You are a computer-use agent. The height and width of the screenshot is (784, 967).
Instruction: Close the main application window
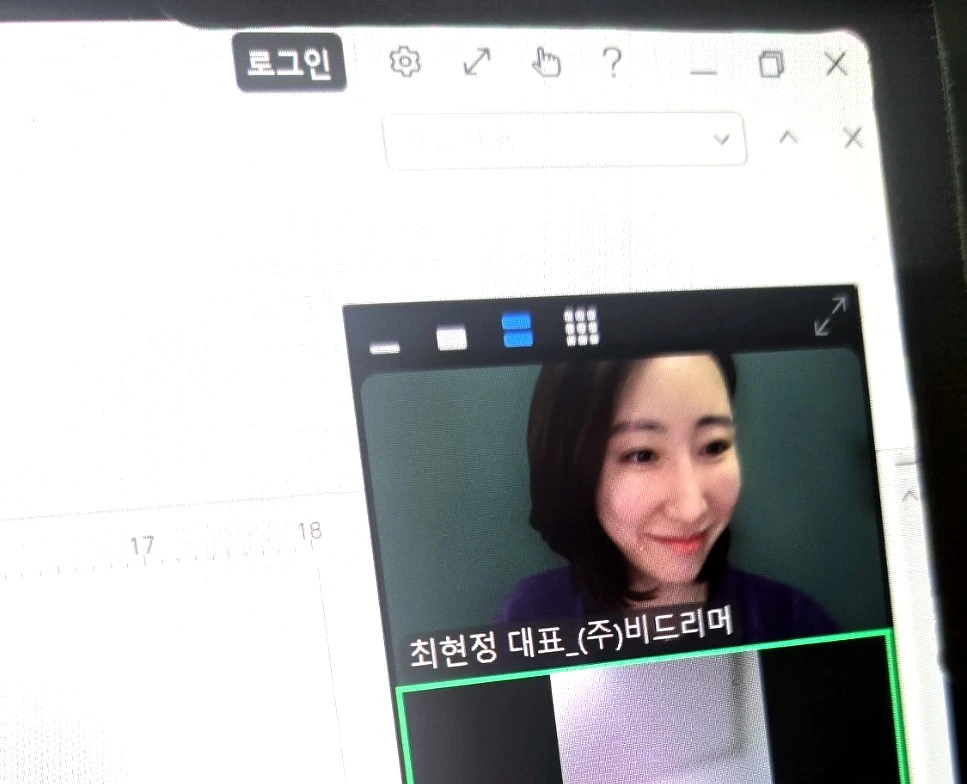(837, 64)
